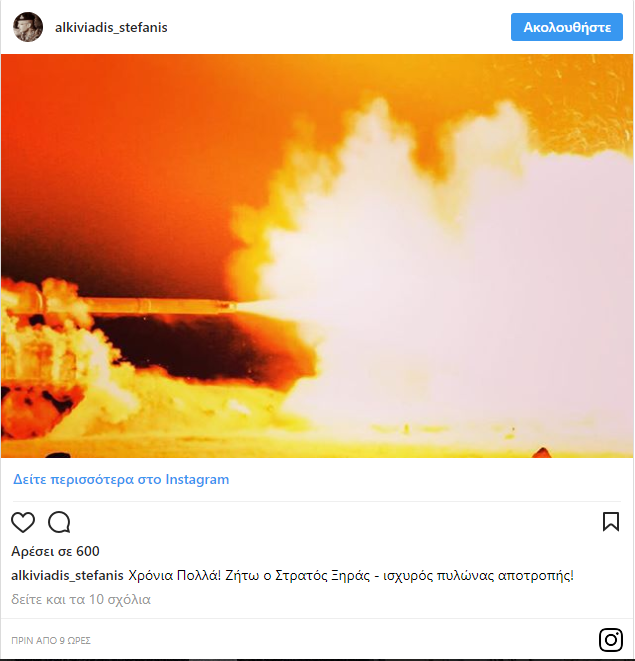Open Instagram via the camera logo icon
The width and height of the screenshot is (635, 661).
pos(611,640)
